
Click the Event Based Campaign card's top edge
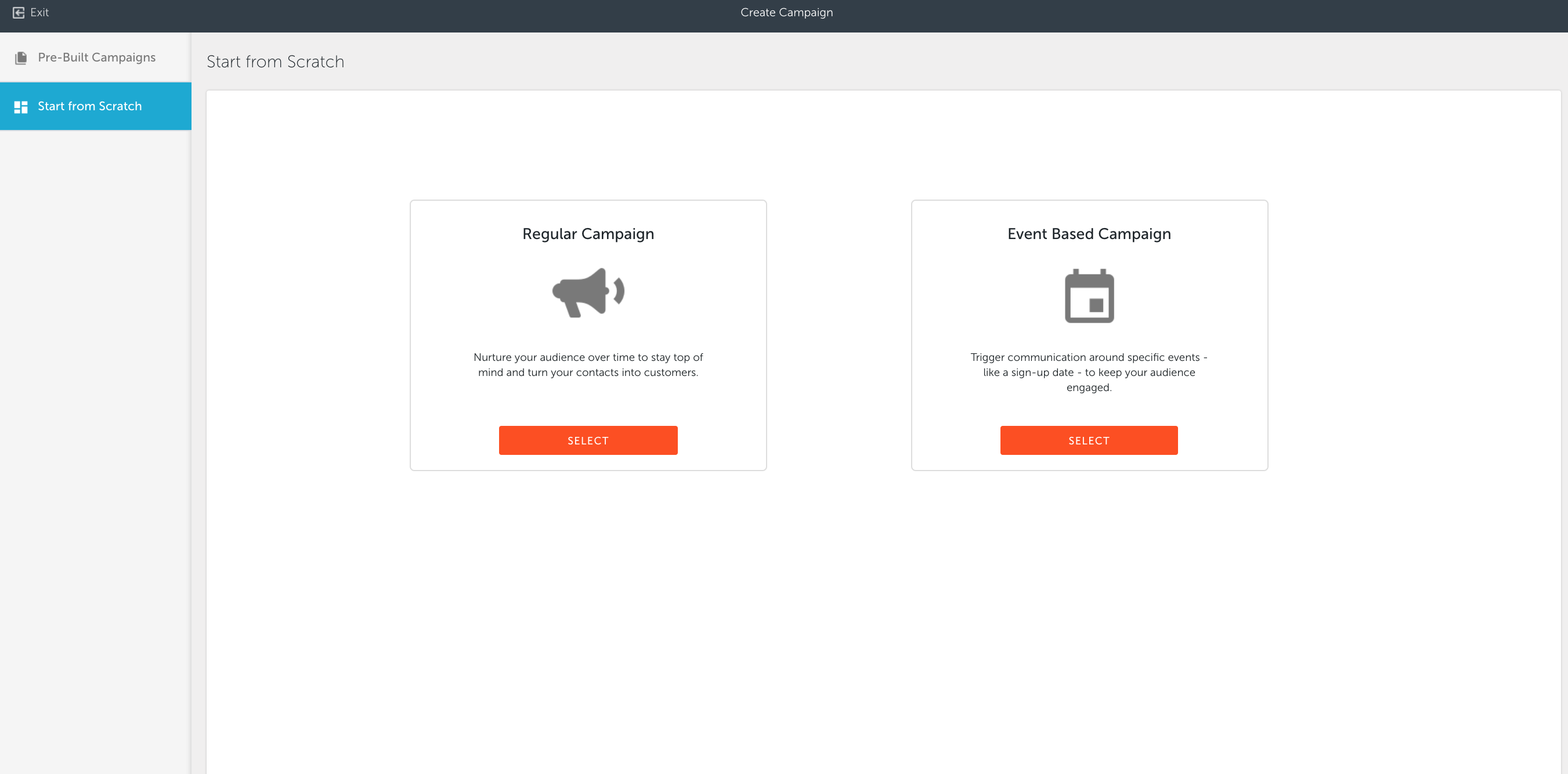(1089, 201)
